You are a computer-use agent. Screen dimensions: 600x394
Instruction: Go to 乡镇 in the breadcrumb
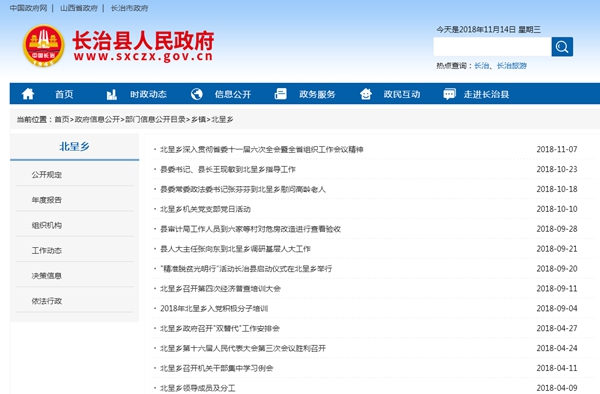[x=198, y=119]
